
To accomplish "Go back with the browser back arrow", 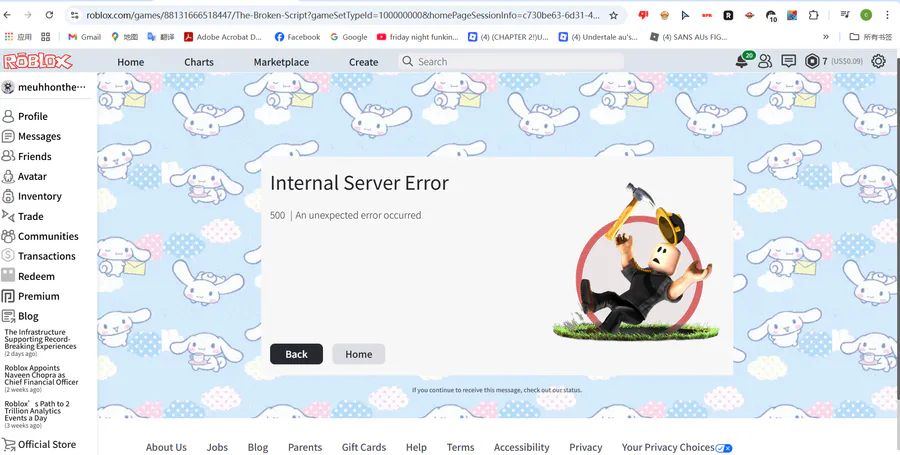I will click(x=7, y=15).
